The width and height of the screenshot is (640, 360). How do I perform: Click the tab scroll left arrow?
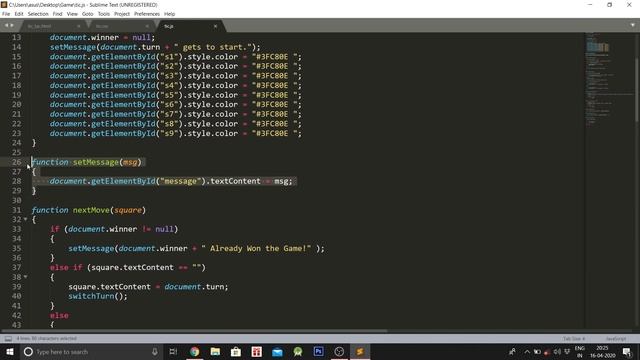tap(6, 25)
